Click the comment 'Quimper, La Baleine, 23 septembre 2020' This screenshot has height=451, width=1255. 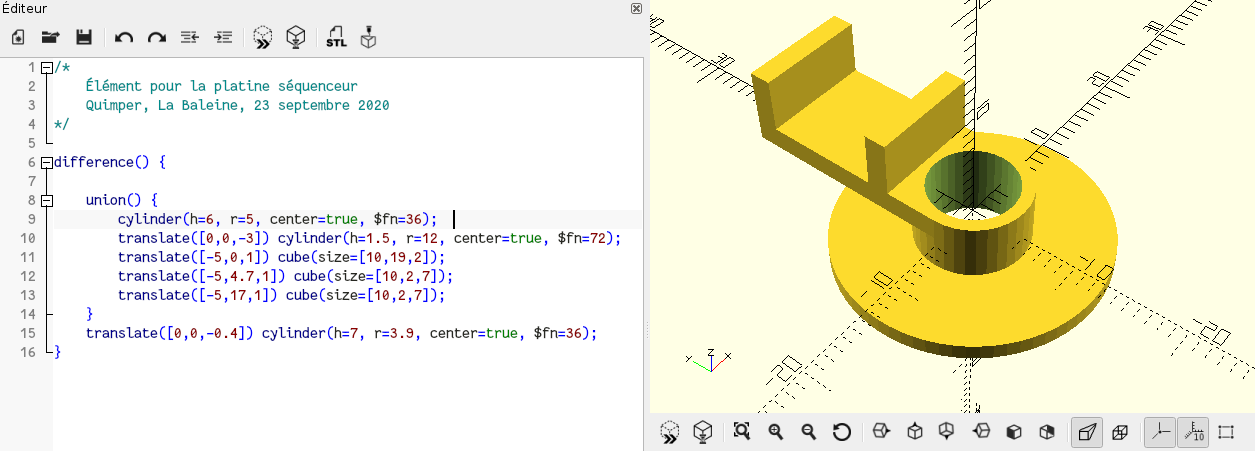[237, 105]
